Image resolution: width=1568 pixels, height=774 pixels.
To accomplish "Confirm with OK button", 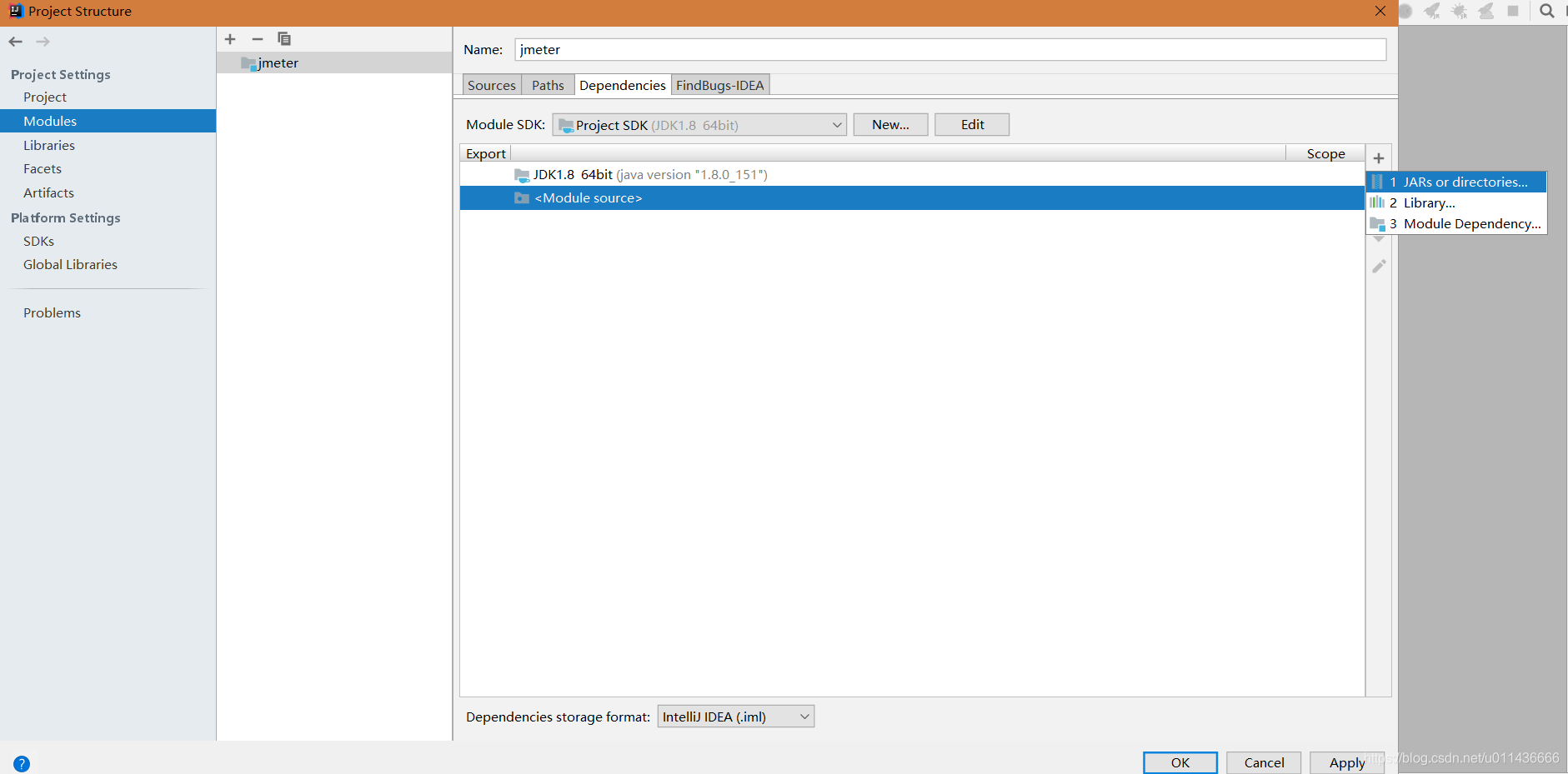I will 1180,762.
